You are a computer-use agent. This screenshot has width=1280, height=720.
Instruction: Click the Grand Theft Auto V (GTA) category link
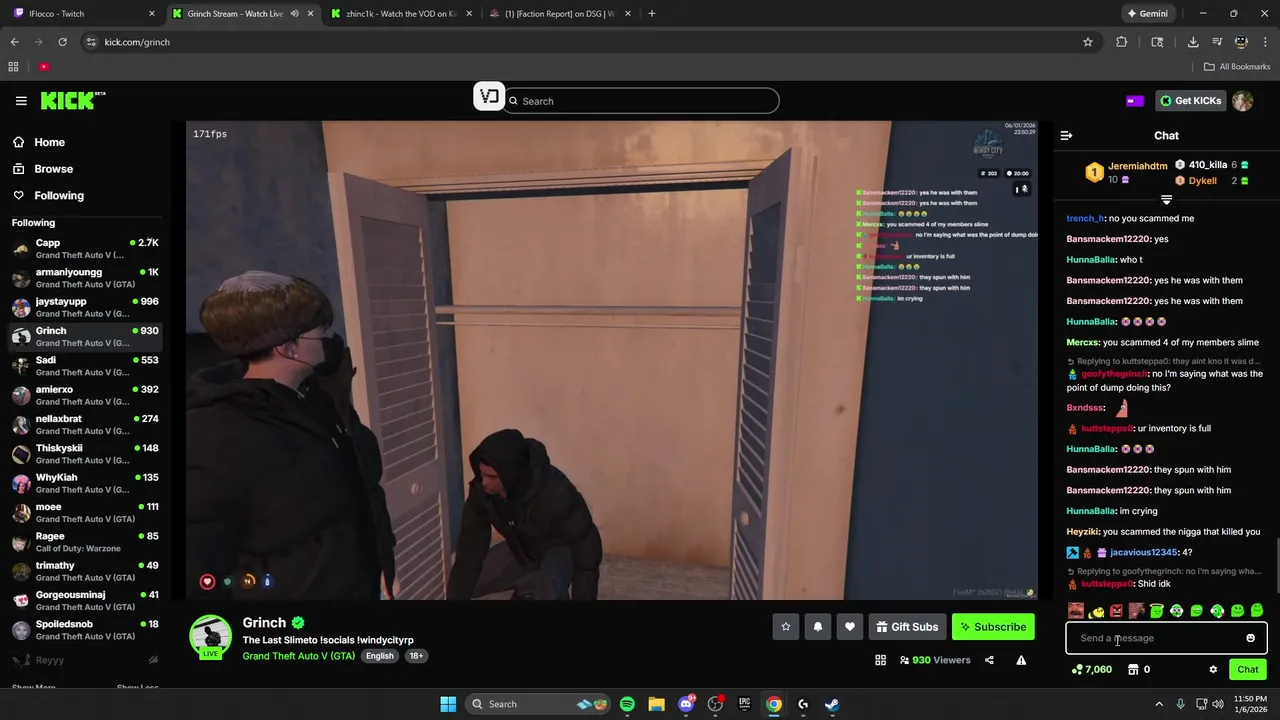[298, 656]
